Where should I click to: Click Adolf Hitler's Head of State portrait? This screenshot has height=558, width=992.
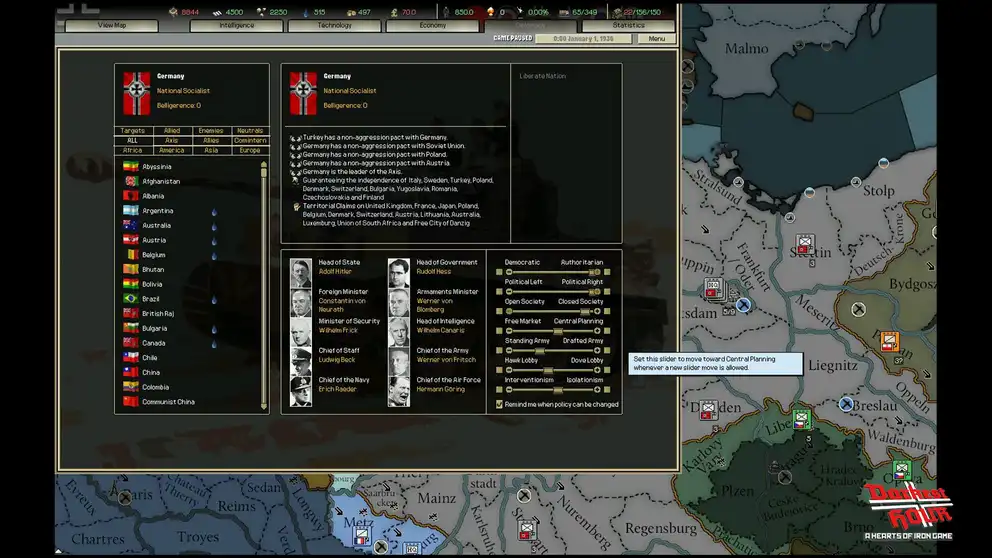[301, 272]
